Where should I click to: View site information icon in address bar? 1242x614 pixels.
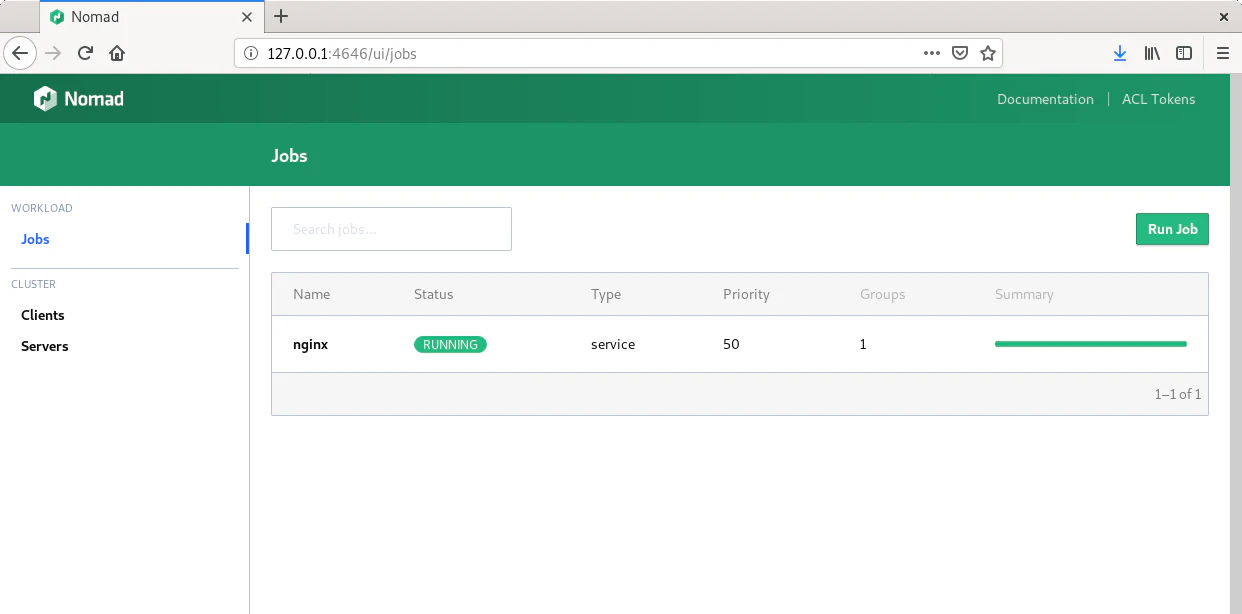(x=250, y=54)
